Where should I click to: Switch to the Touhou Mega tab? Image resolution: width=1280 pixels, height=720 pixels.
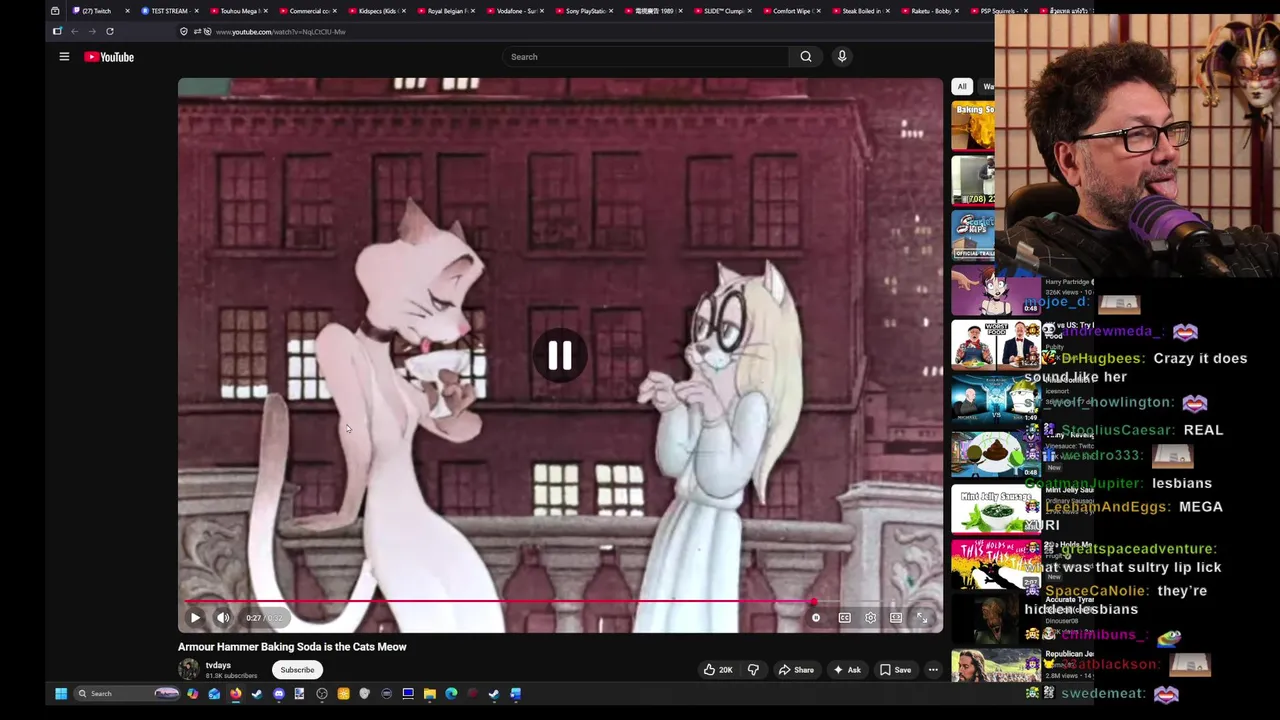[238, 11]
